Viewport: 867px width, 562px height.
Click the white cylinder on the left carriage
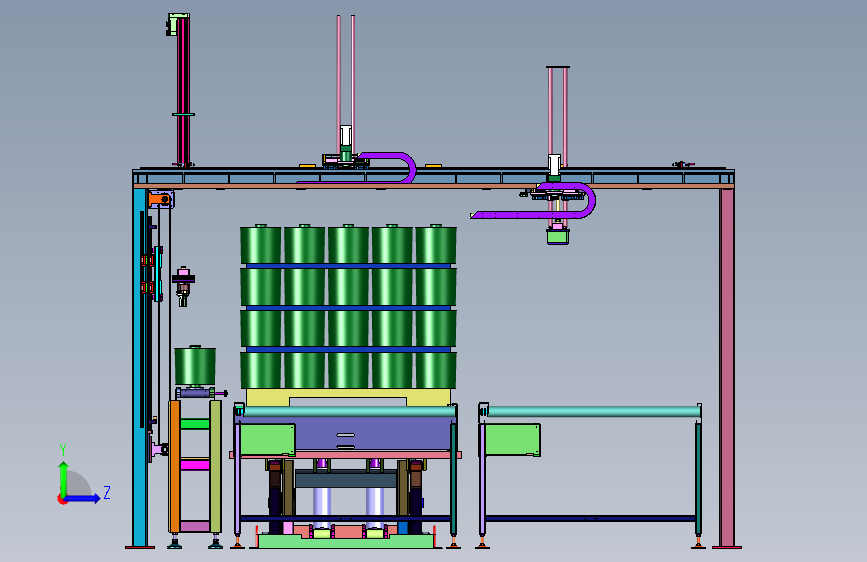tap(346, 136)
